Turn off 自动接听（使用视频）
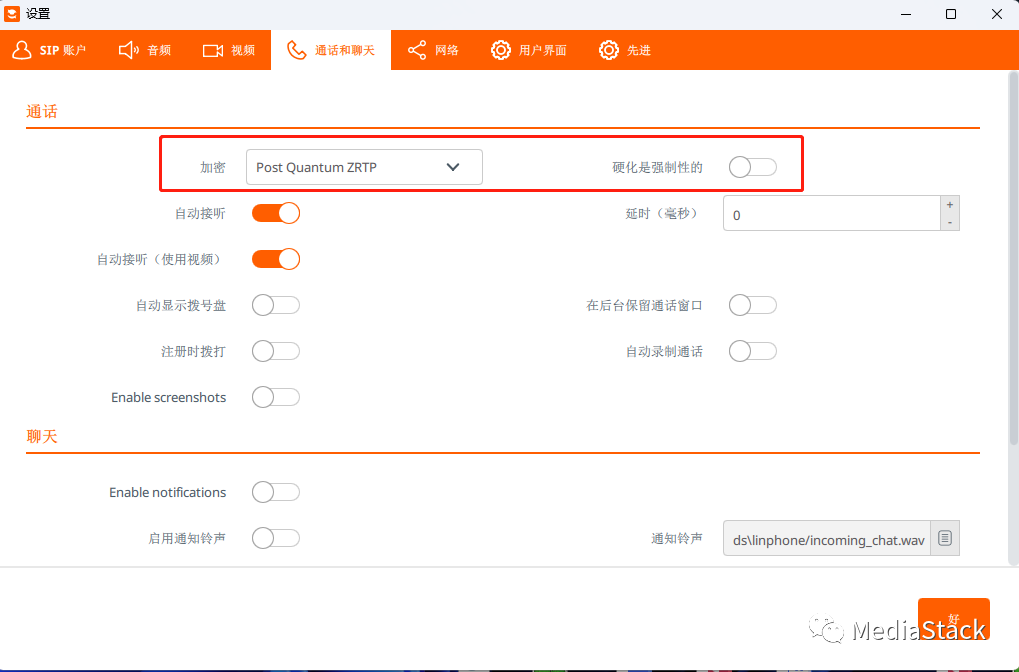The height and width of the screenshot is (672, 1019). 276,258
